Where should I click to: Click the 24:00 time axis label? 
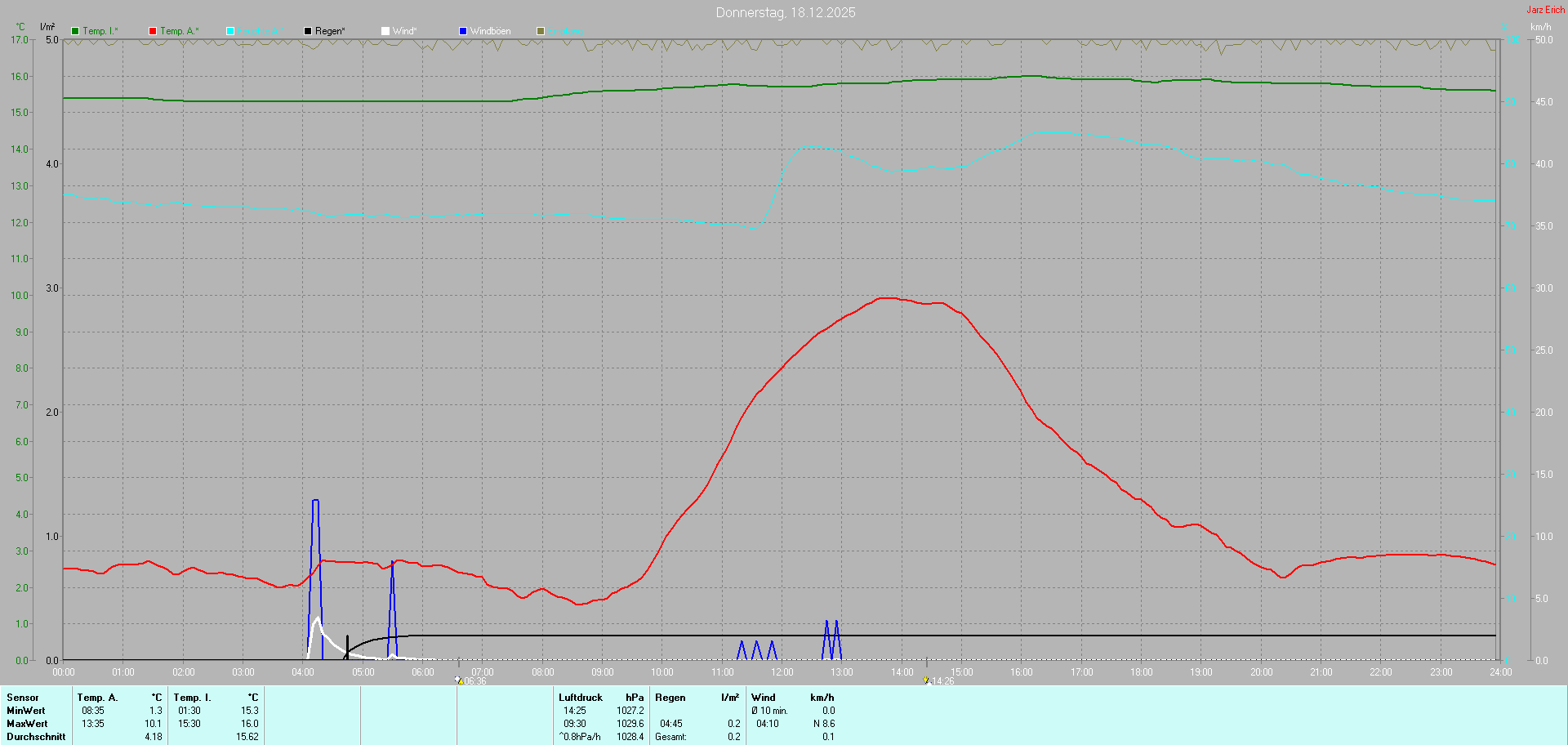point(1501,672)
